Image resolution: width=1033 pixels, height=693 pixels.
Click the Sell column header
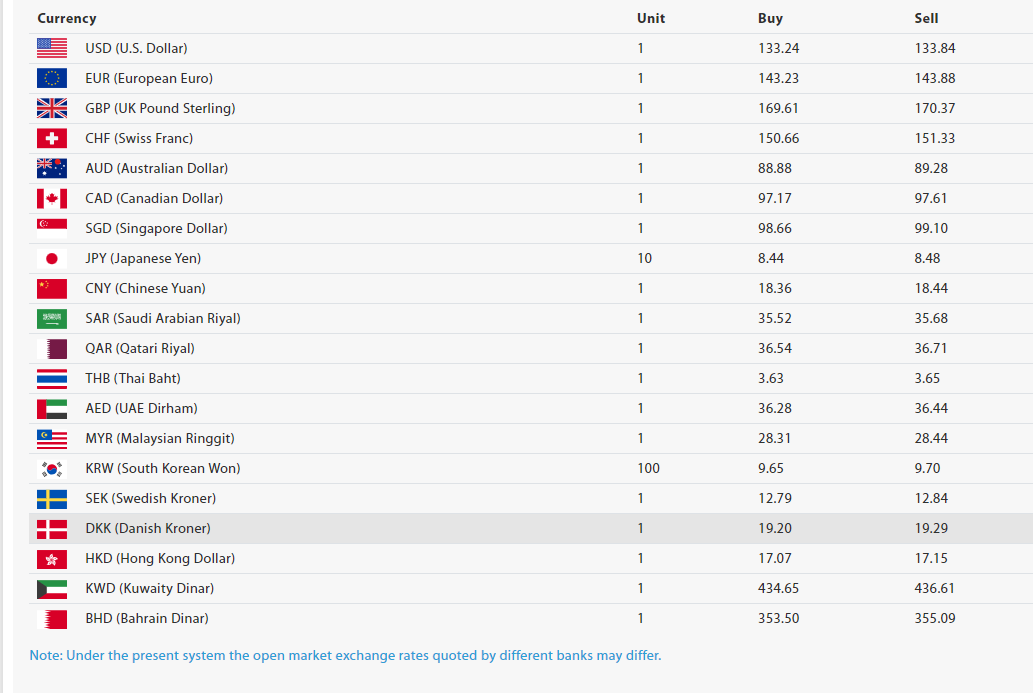pyautogui.click(x=926, y=18)
